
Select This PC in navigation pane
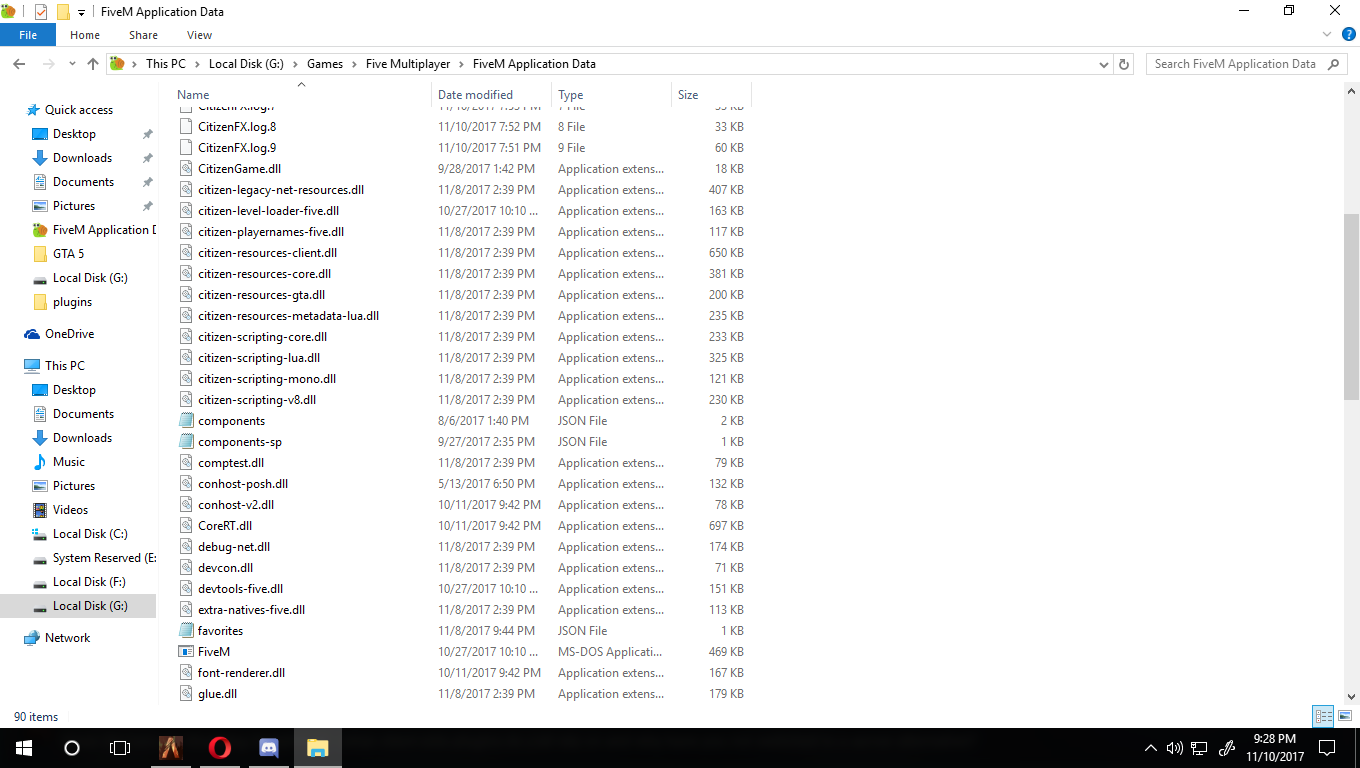pyautogui.click(x=64, y=366)
